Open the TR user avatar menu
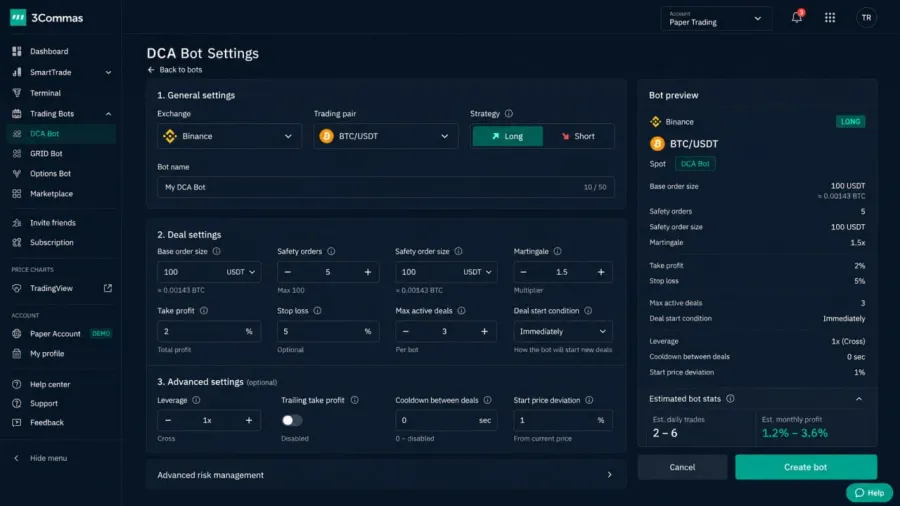Screen dimensions: 900x506 pyautogui.click(x=866, y=18)
